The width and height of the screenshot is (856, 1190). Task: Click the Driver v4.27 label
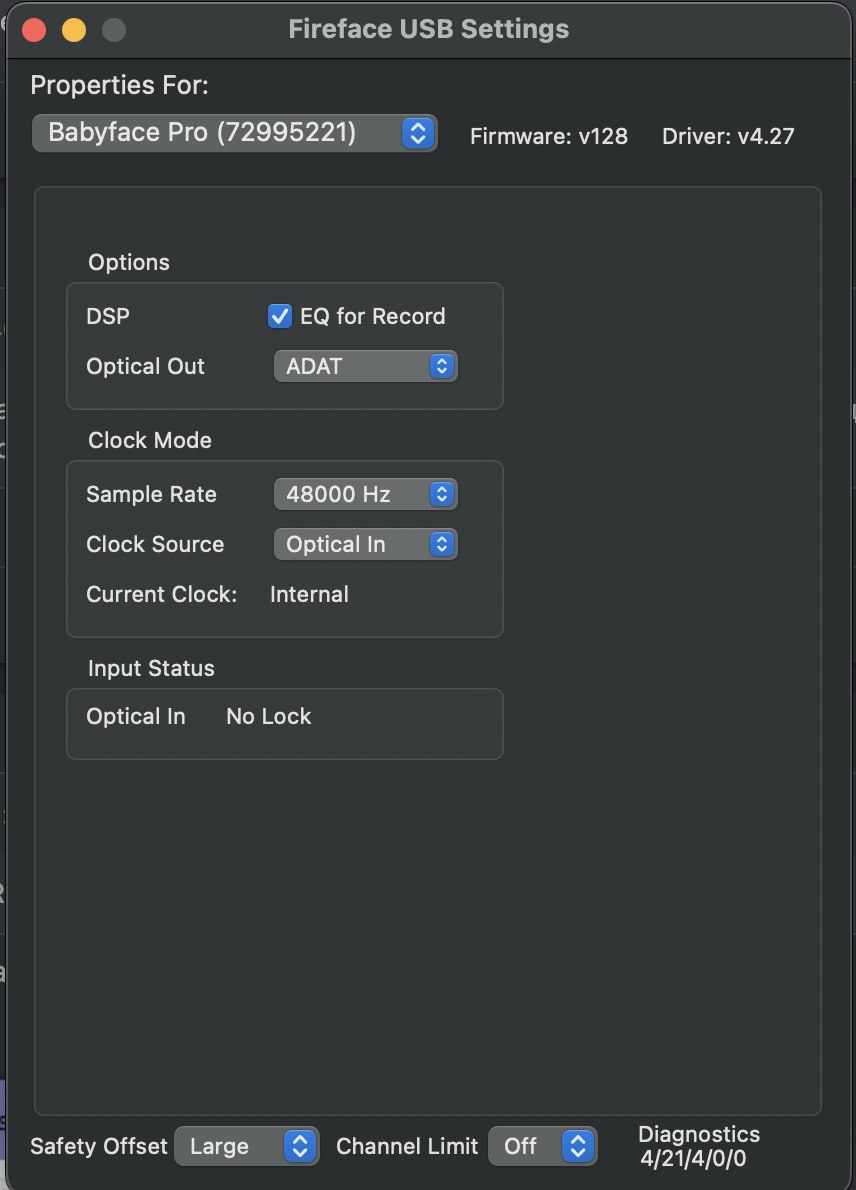pos(728,136)
